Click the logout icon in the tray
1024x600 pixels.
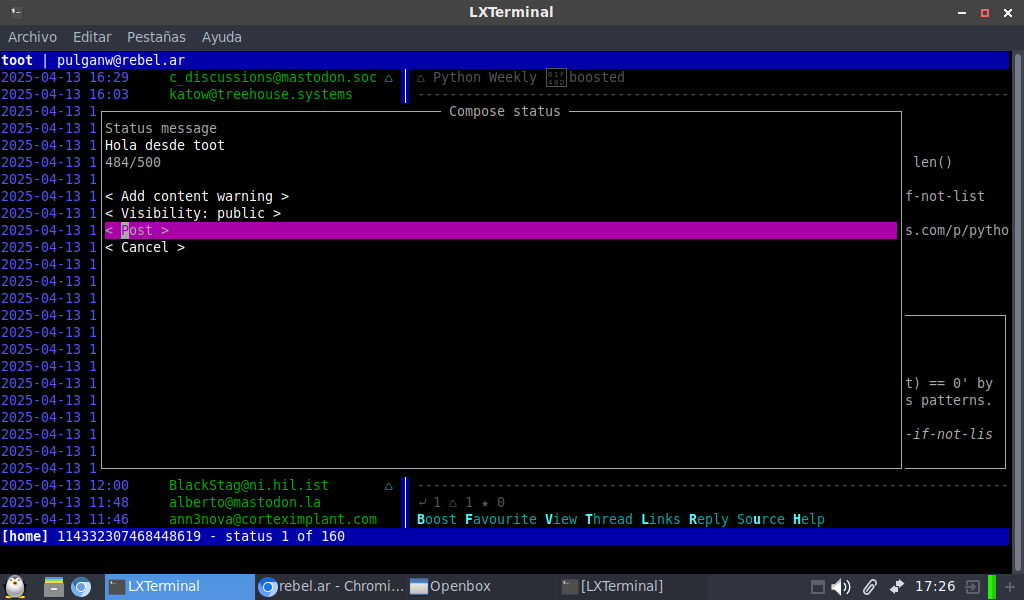coord(972,587)
